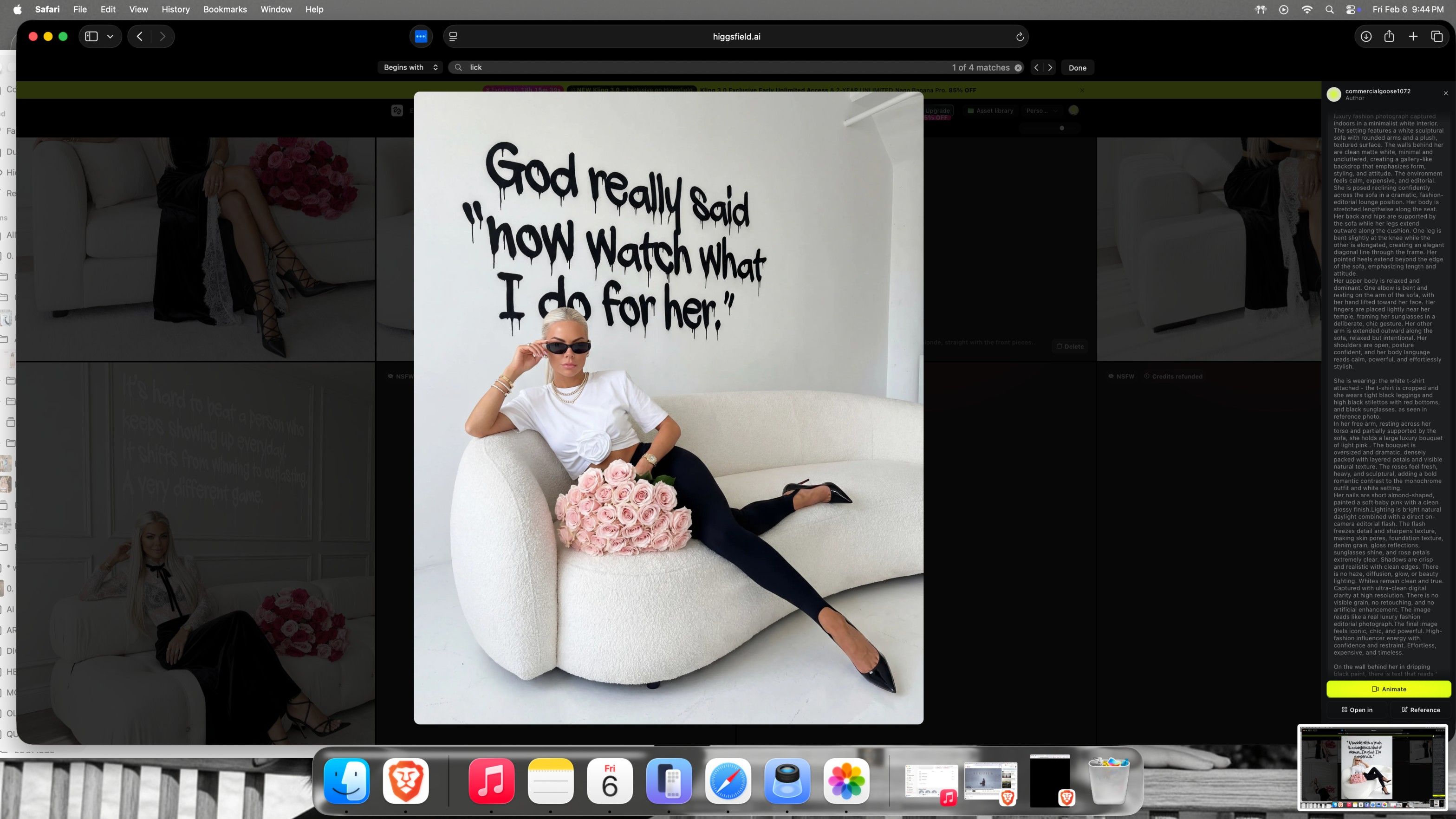Viewport: 1456px width, 819px height.
Task: Open a new tab with plus icon
Action: [x=1413, y=36]
